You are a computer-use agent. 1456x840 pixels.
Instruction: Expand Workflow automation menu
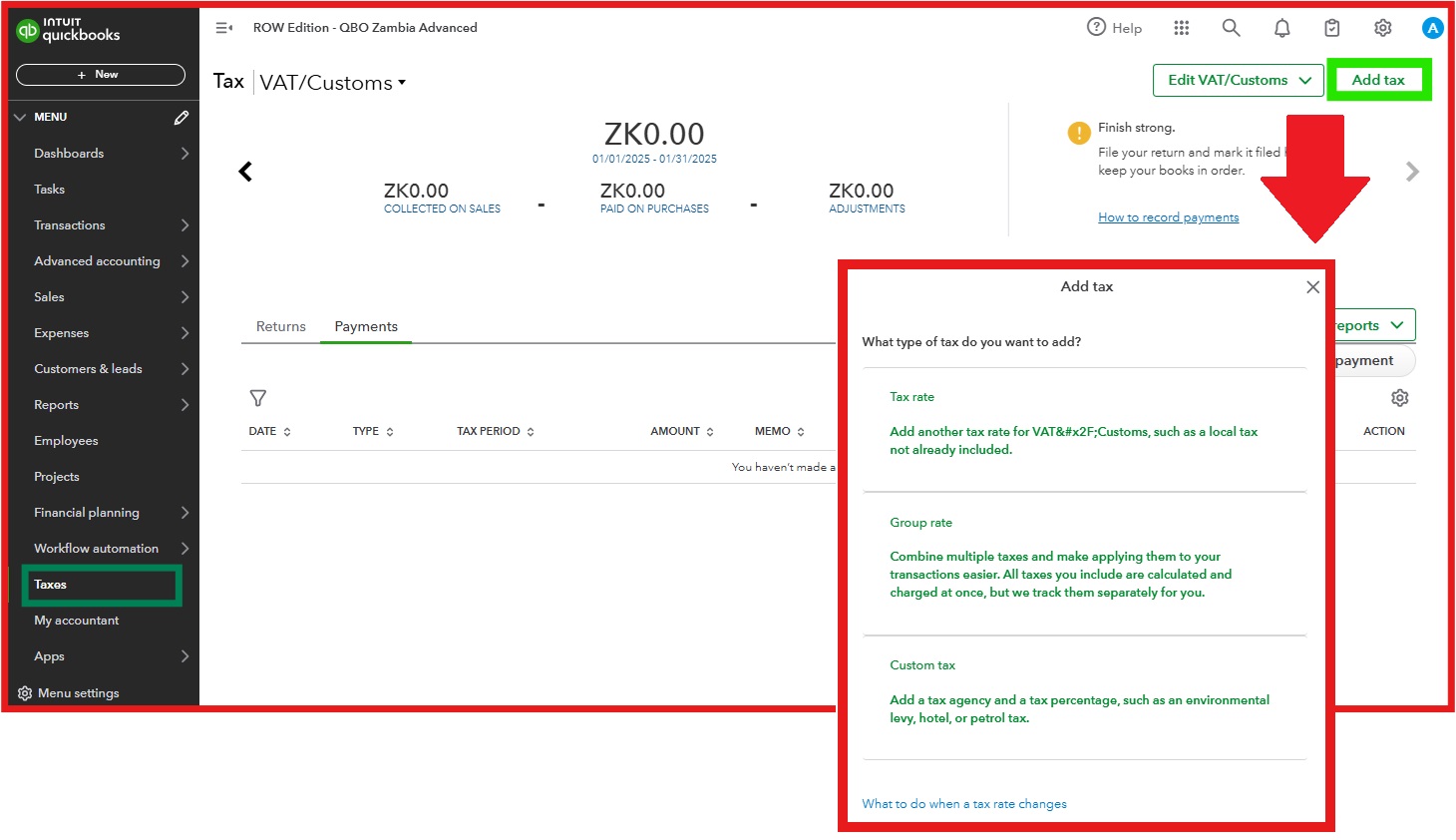pyautogui.click(x=185, y=549)
